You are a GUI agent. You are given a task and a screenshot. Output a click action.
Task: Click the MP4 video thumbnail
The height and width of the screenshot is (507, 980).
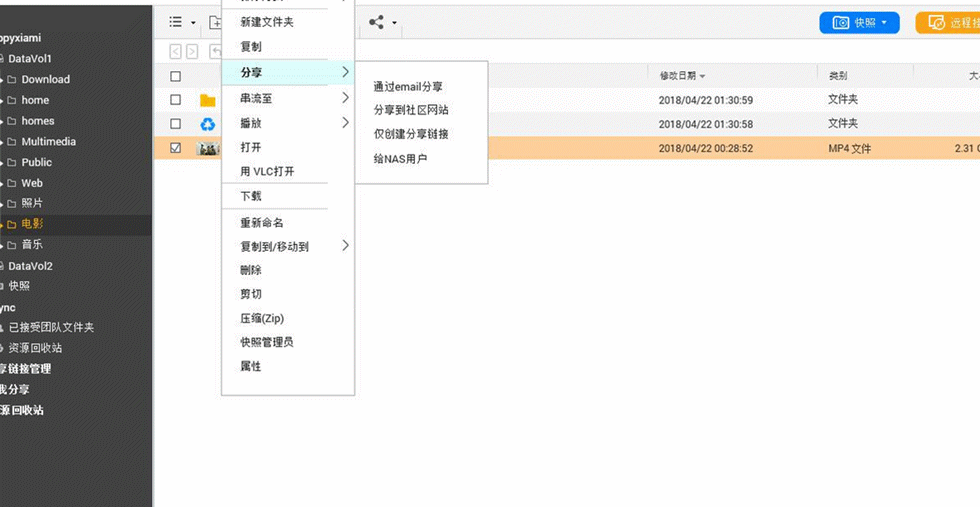click(x=208, y=149)
